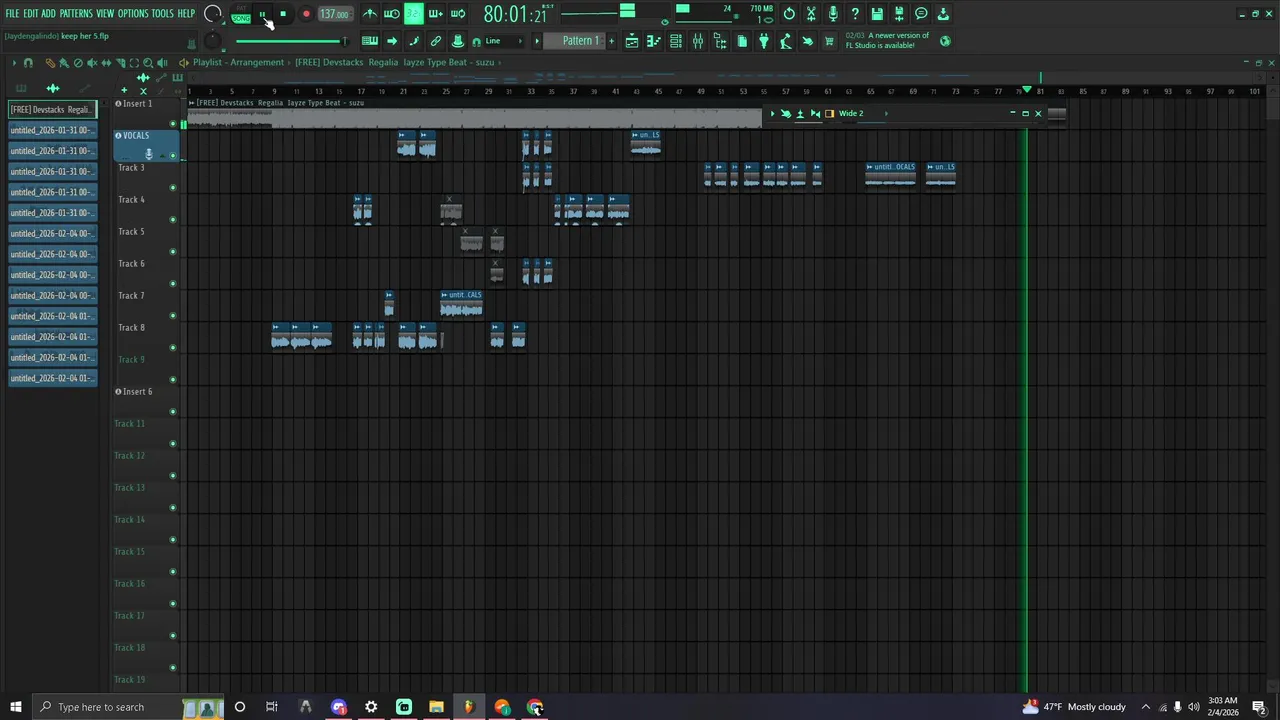Click the auto-scroll arrow icon

point(392,41)
